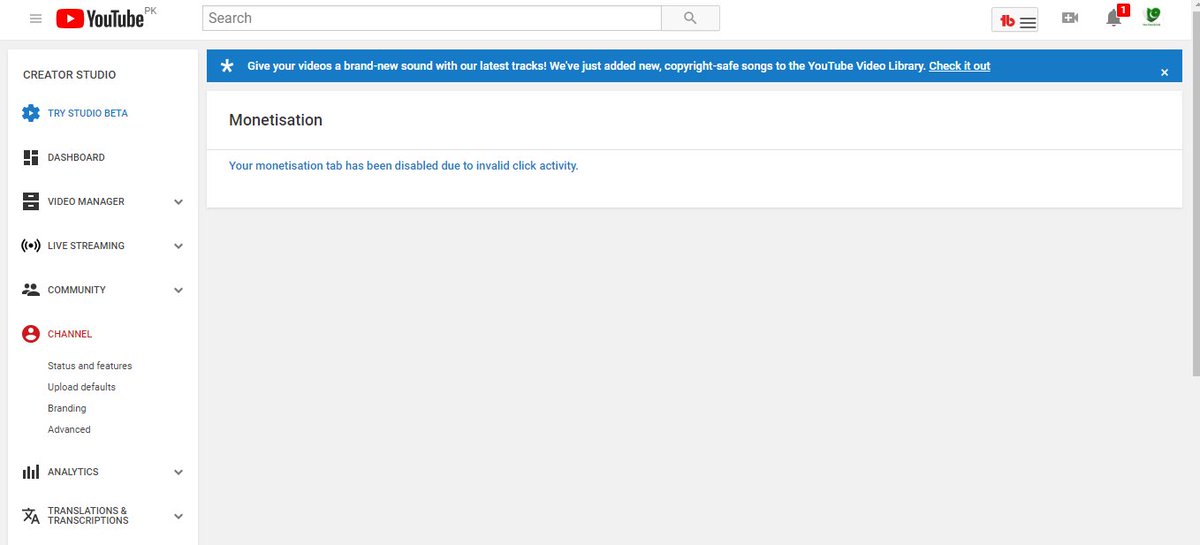Go to YouTube home via logo
The image size is (1200, 545).
click(x=100, y=18)
